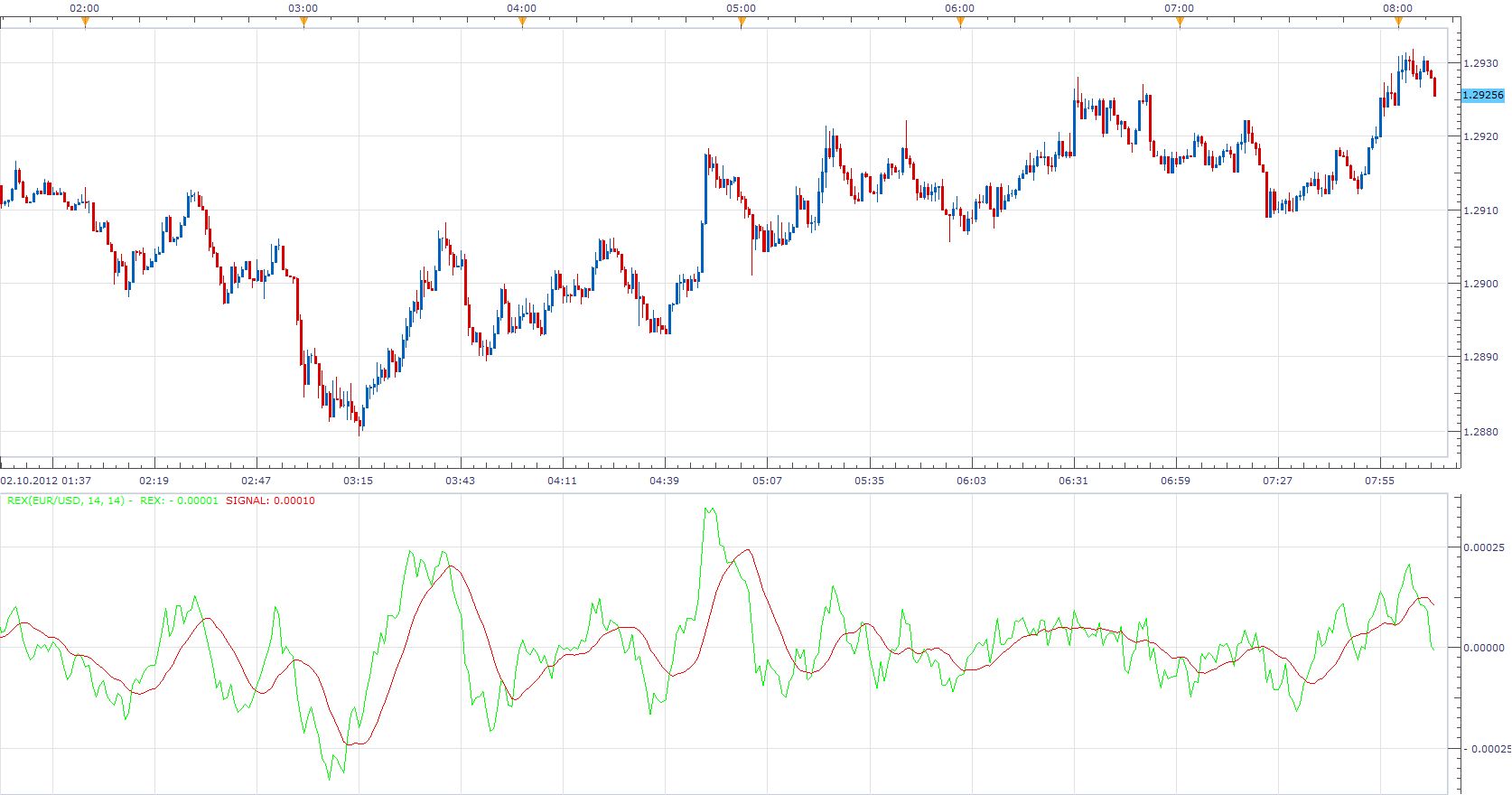
Task: Click the orange 03:00 hour marker
Action: point(303,23)
